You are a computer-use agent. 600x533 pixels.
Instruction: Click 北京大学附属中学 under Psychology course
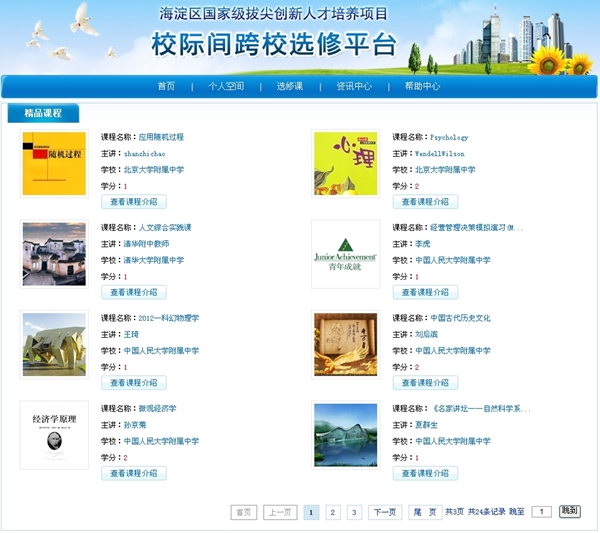coord(445,170)
